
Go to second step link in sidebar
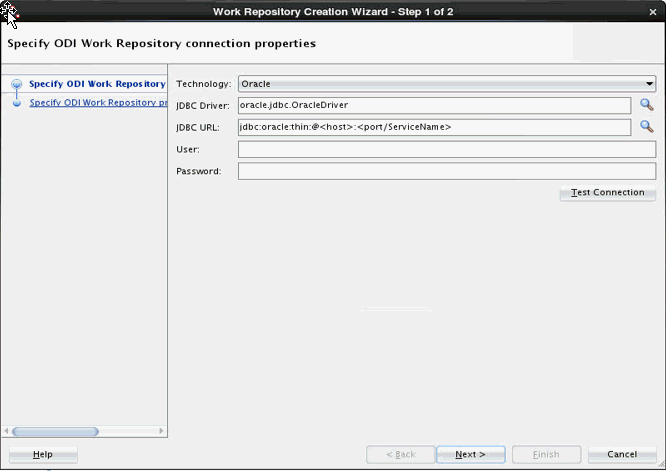pyautogui.click(x=98, y=102)
